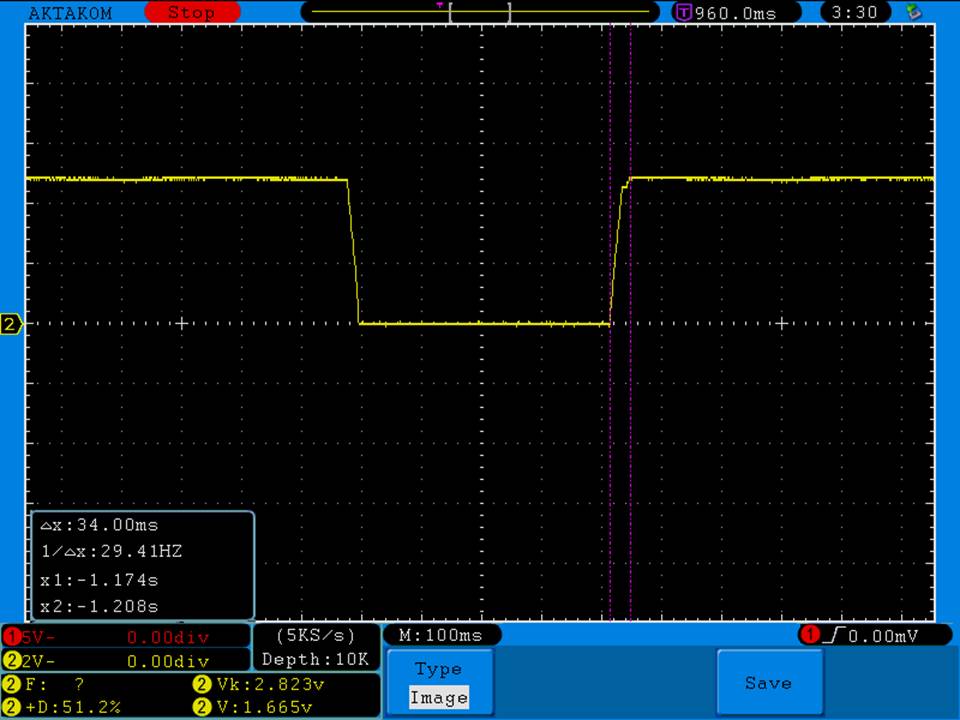Click the USB connection icon at top right

tap(913, 12)
